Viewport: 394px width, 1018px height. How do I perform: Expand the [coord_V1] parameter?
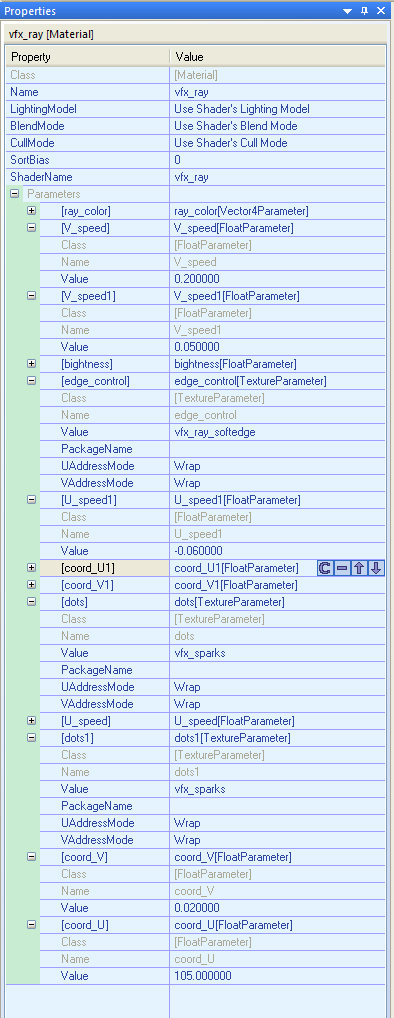31,584
